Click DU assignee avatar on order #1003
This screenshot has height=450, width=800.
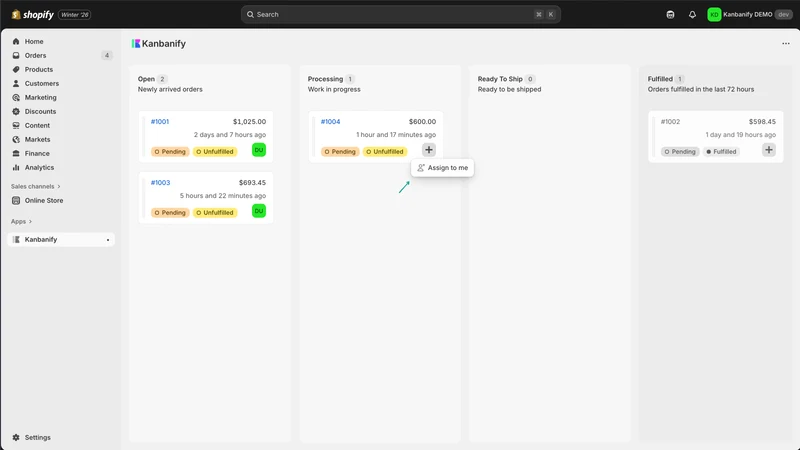coord(259,211)
